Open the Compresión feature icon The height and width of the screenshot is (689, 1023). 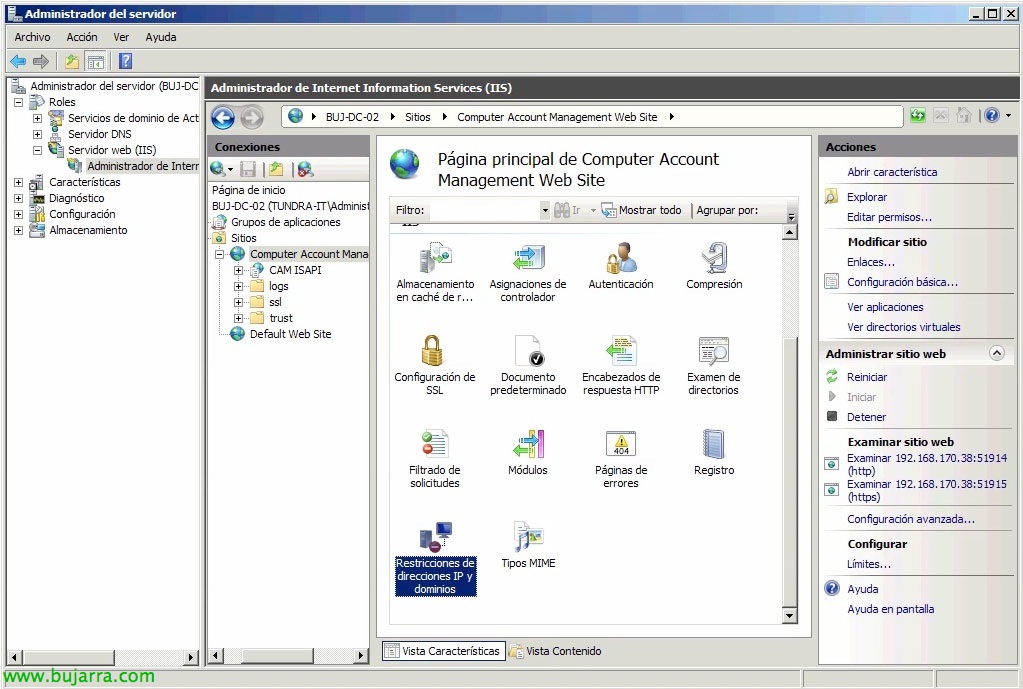pos(714,266)
